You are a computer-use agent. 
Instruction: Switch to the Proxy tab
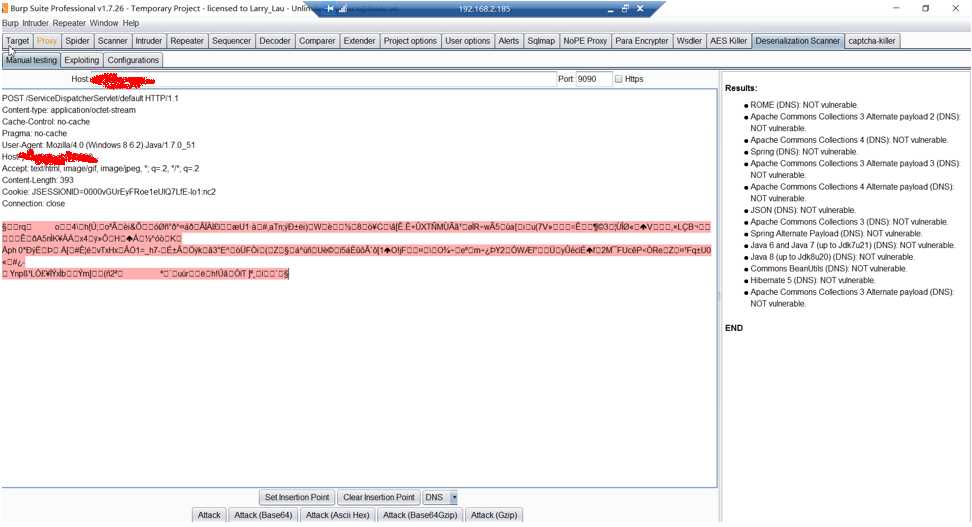pos(46,41)
